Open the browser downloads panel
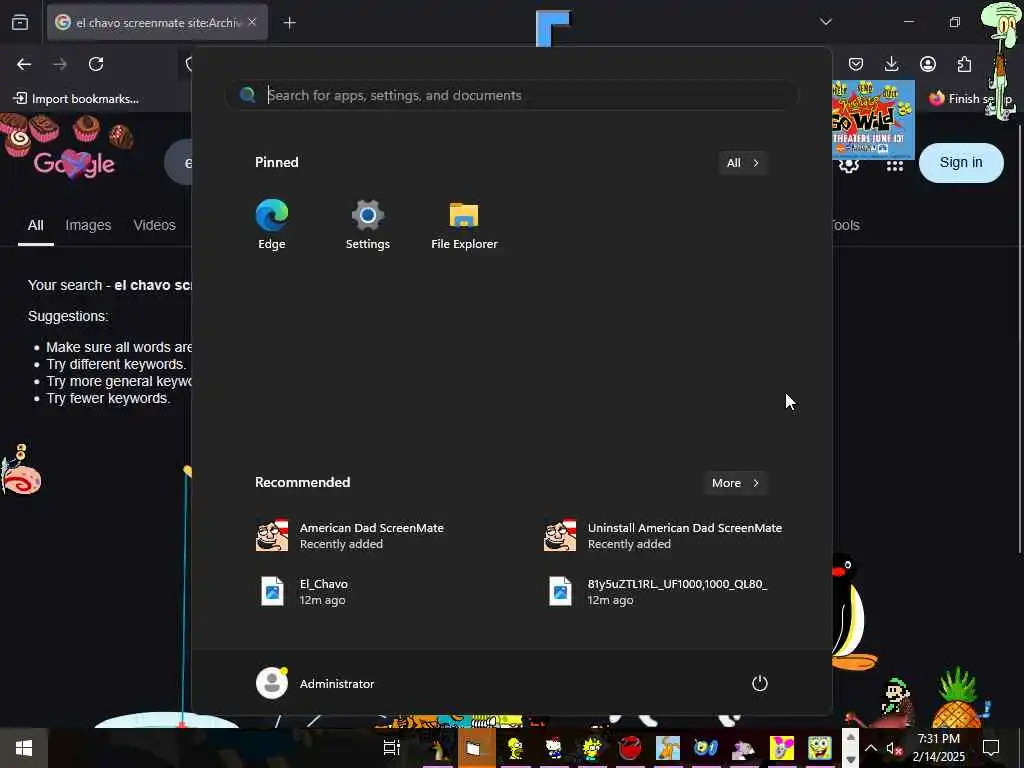 [891, 64]
